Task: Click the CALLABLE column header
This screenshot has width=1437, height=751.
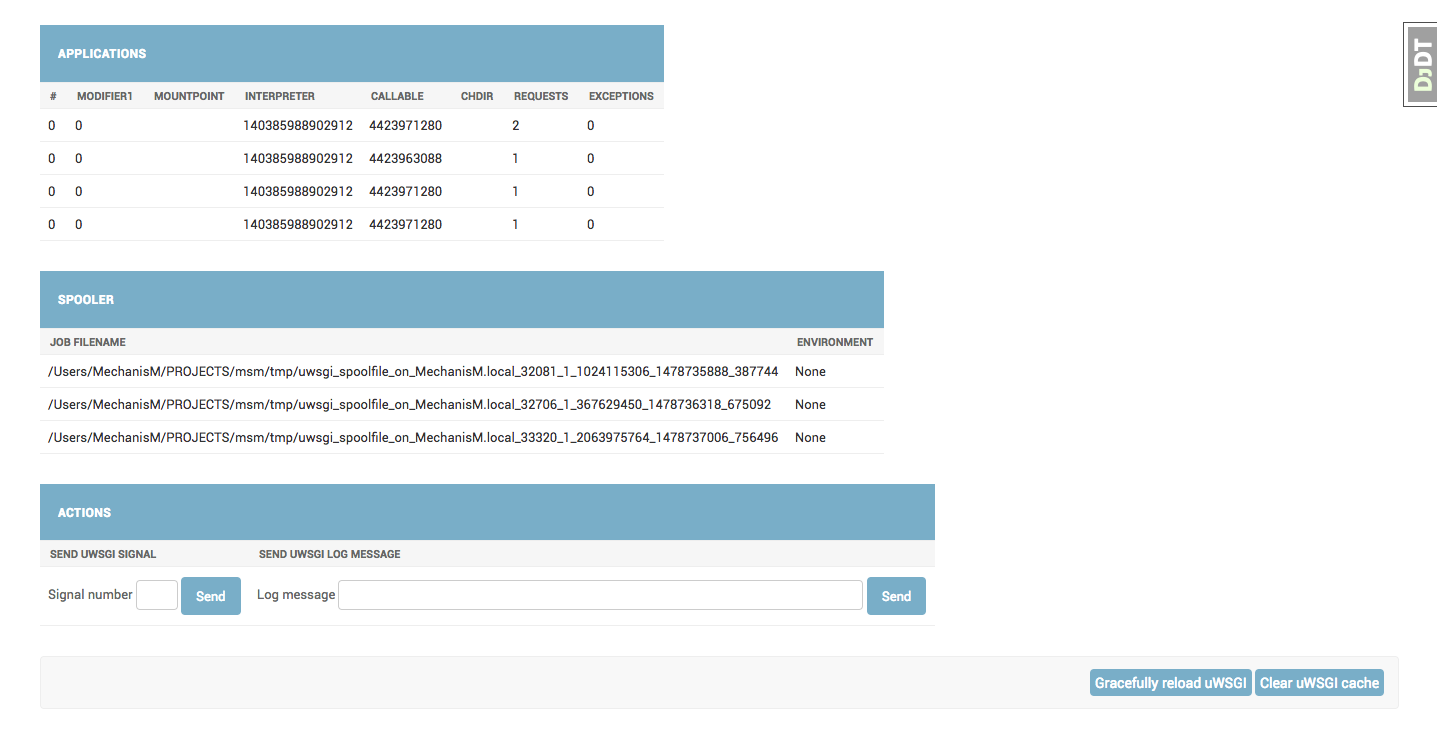Action: (x=397, y=97)
